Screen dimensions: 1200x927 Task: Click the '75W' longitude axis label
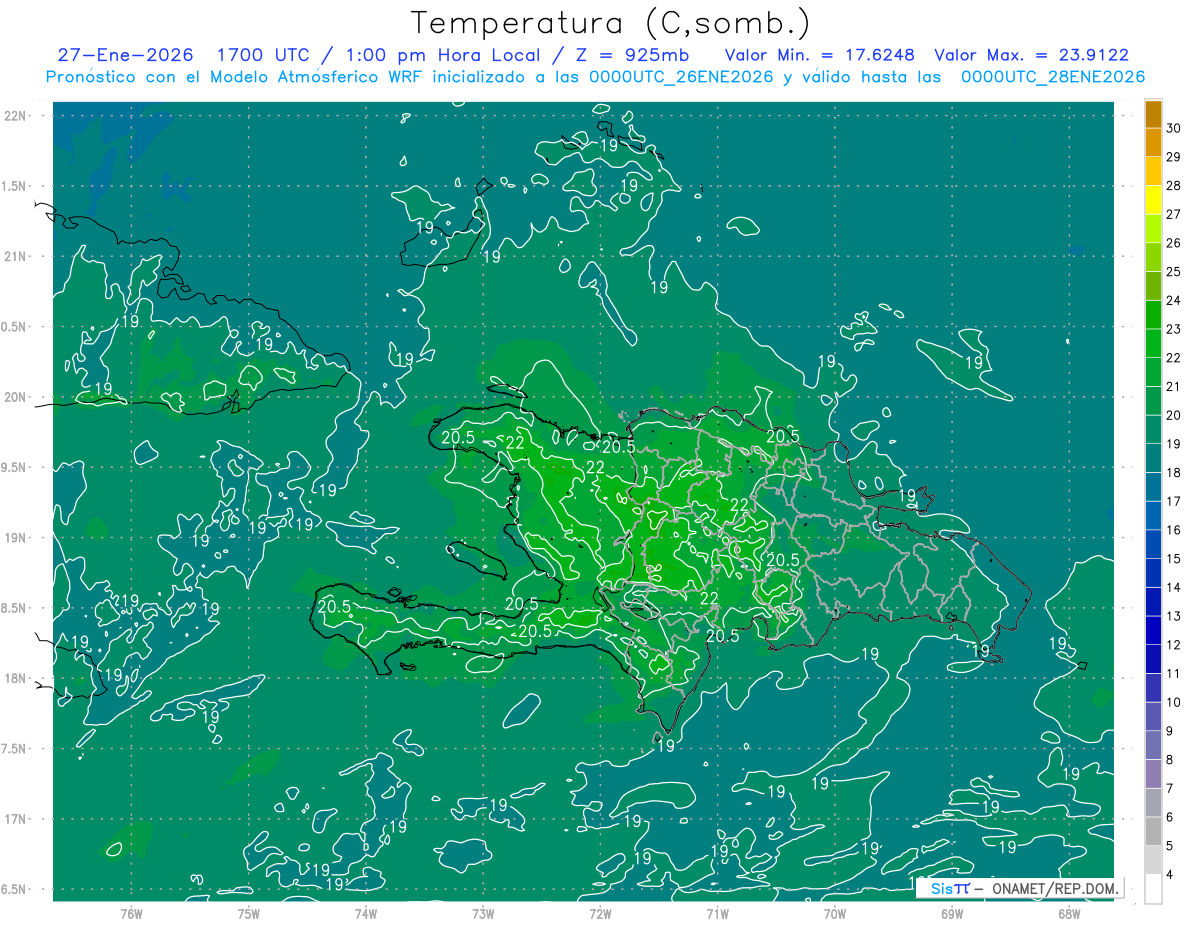tap(249, 914)
